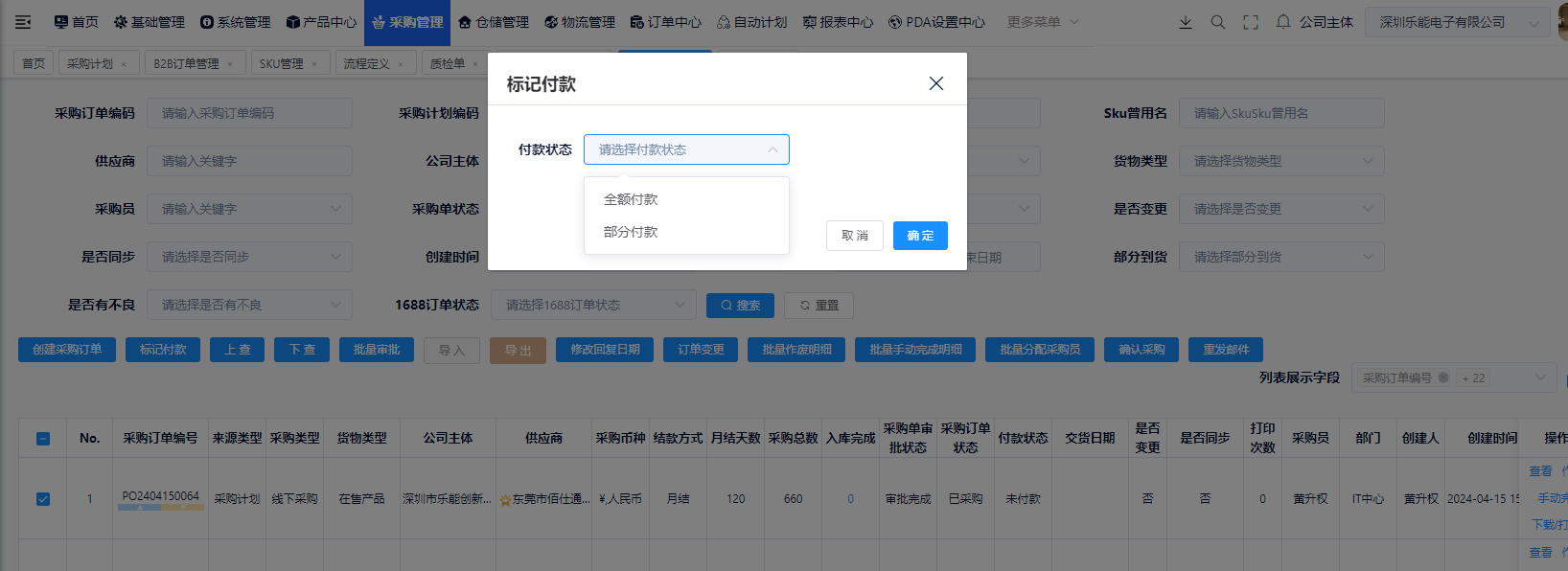Confirm the dialog with 确定
The width and height of the screenshot is (1568, 571).
[920, 236]
